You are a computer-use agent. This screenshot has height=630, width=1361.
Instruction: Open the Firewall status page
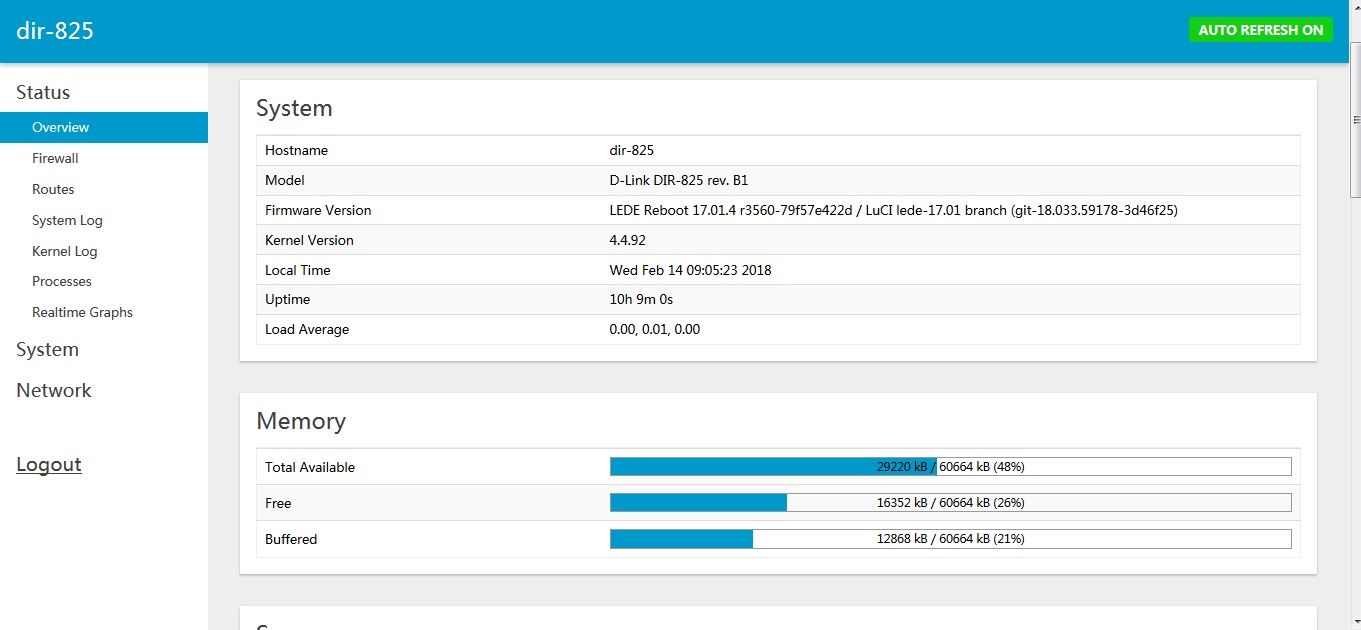point(55,158)
